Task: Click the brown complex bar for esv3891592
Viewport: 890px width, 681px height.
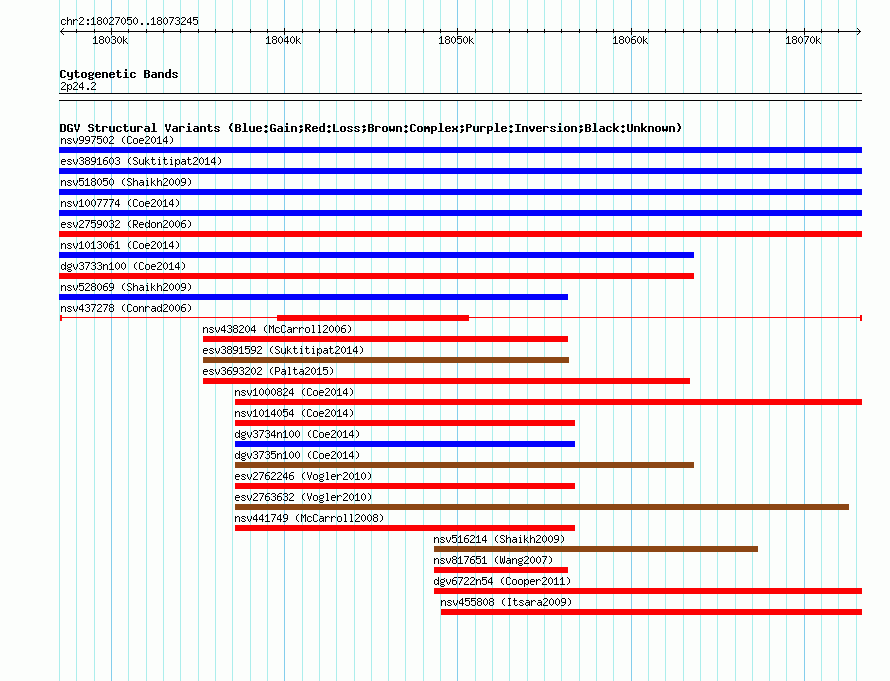Action: click(x=386, y=360)
